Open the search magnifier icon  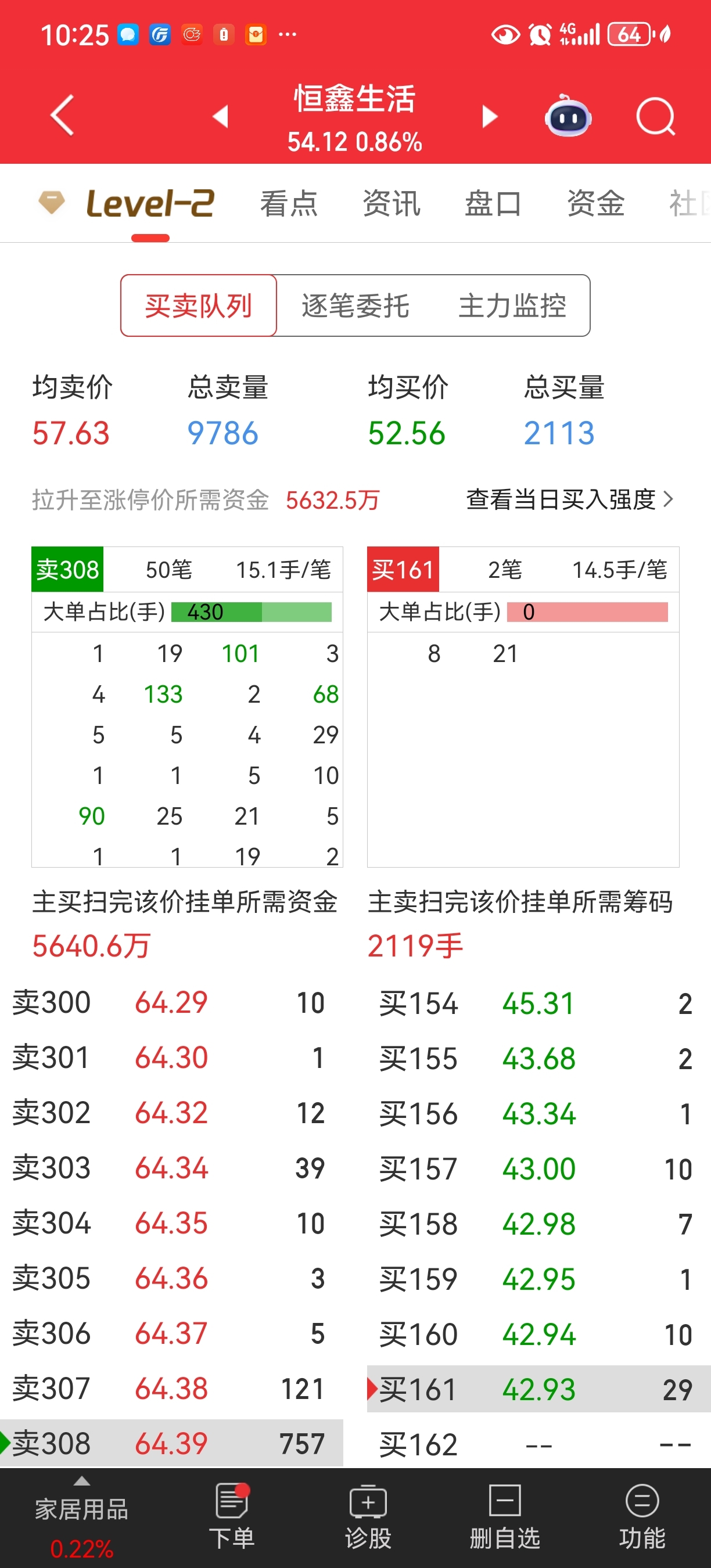[656, 116]
